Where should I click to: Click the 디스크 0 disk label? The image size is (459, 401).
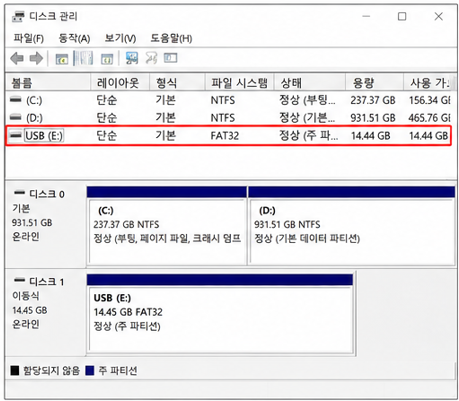[x=46, y=194]
